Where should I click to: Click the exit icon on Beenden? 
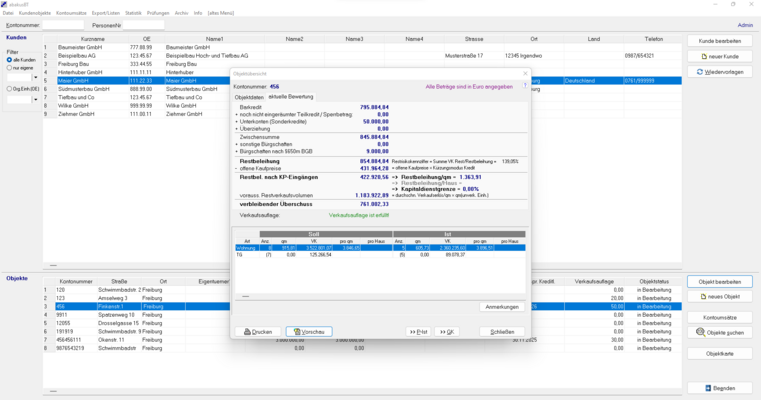pos(705,388)
